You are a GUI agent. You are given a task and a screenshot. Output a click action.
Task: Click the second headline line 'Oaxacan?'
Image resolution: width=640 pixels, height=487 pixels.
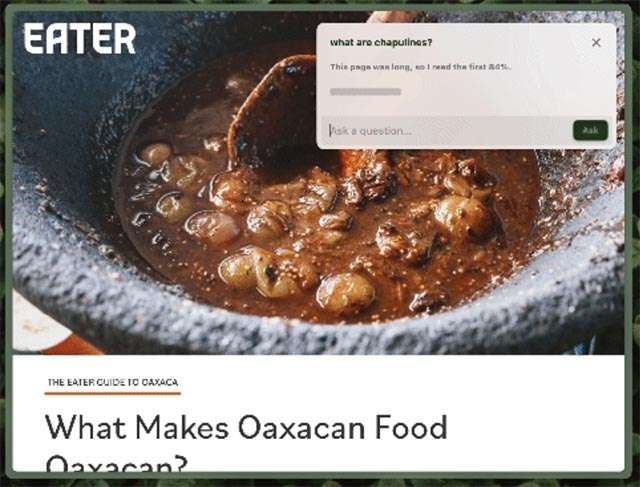coord(117,463)
